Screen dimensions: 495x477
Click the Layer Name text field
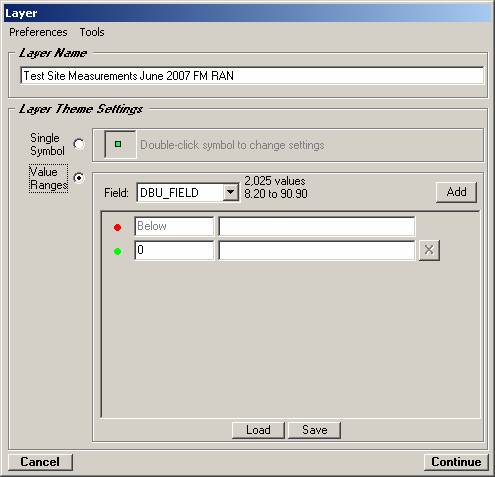point(252,76)
